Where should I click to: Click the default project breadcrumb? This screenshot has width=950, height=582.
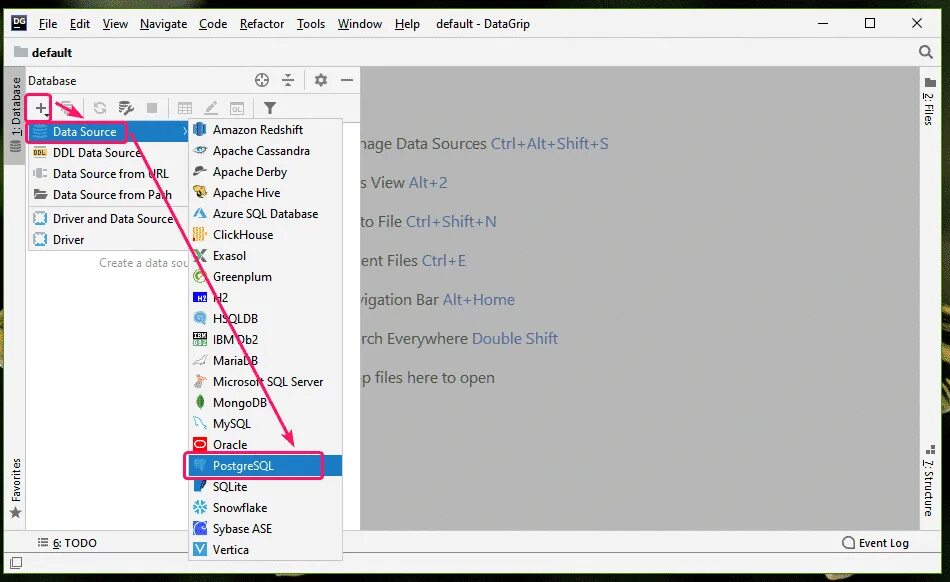[x=42, y=53]
